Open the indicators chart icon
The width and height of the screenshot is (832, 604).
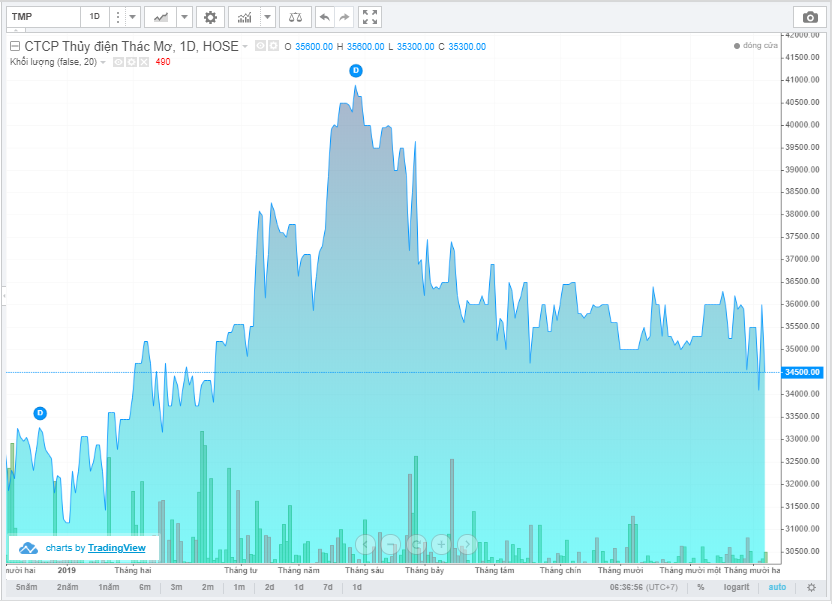coord(243,17)
